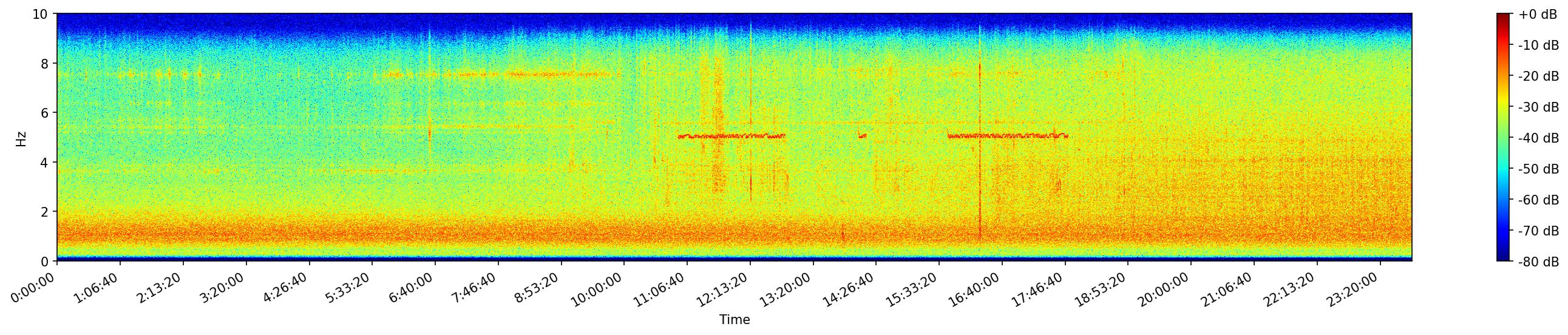
Task: Click the short red 5 Hz segment near 14:15
Action: coord(863,136)
